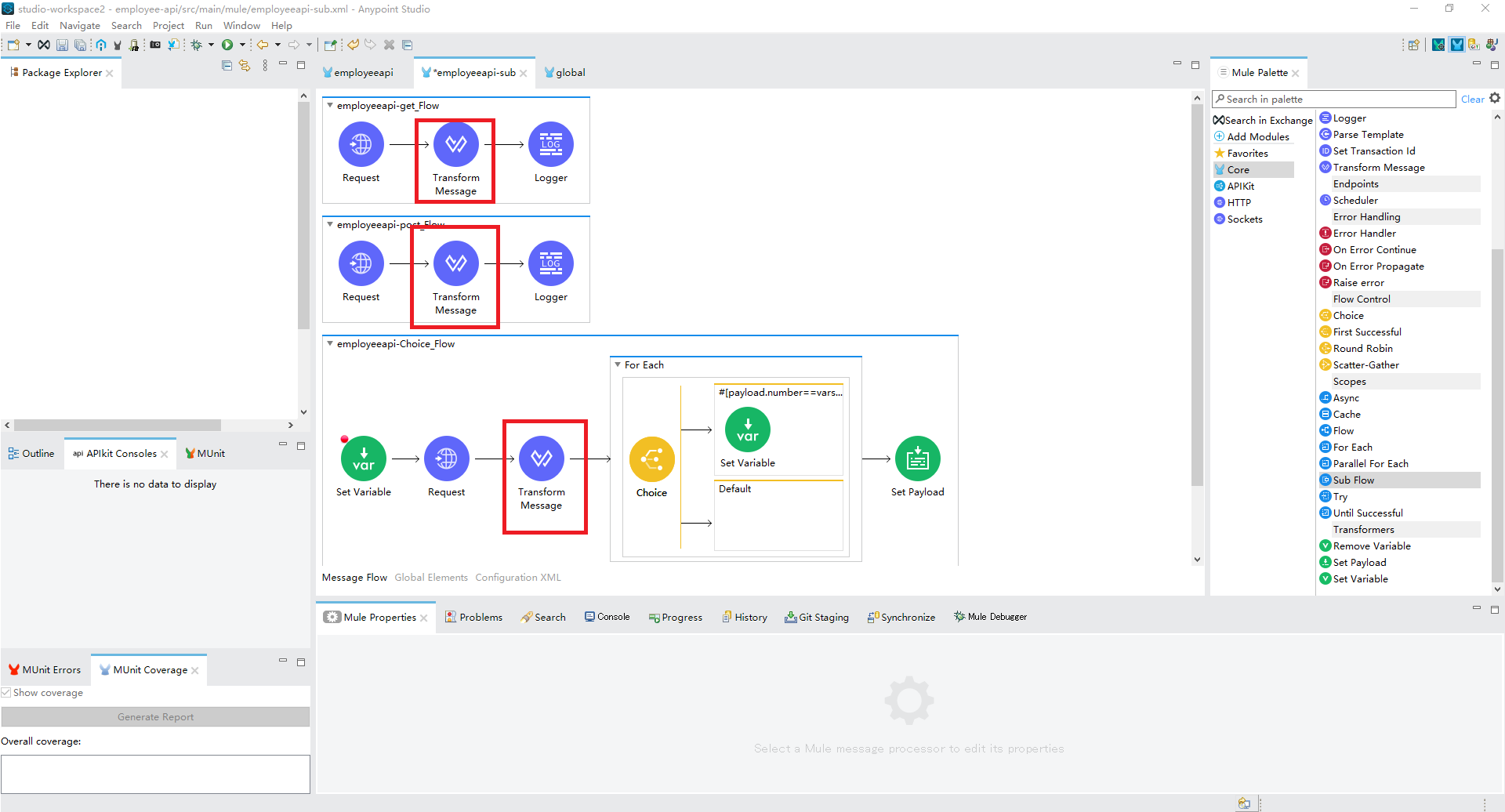This screenshot has width=1505, height=812.
Task: Run the application with the green Run icon
Action: click(x=227, y=45)
